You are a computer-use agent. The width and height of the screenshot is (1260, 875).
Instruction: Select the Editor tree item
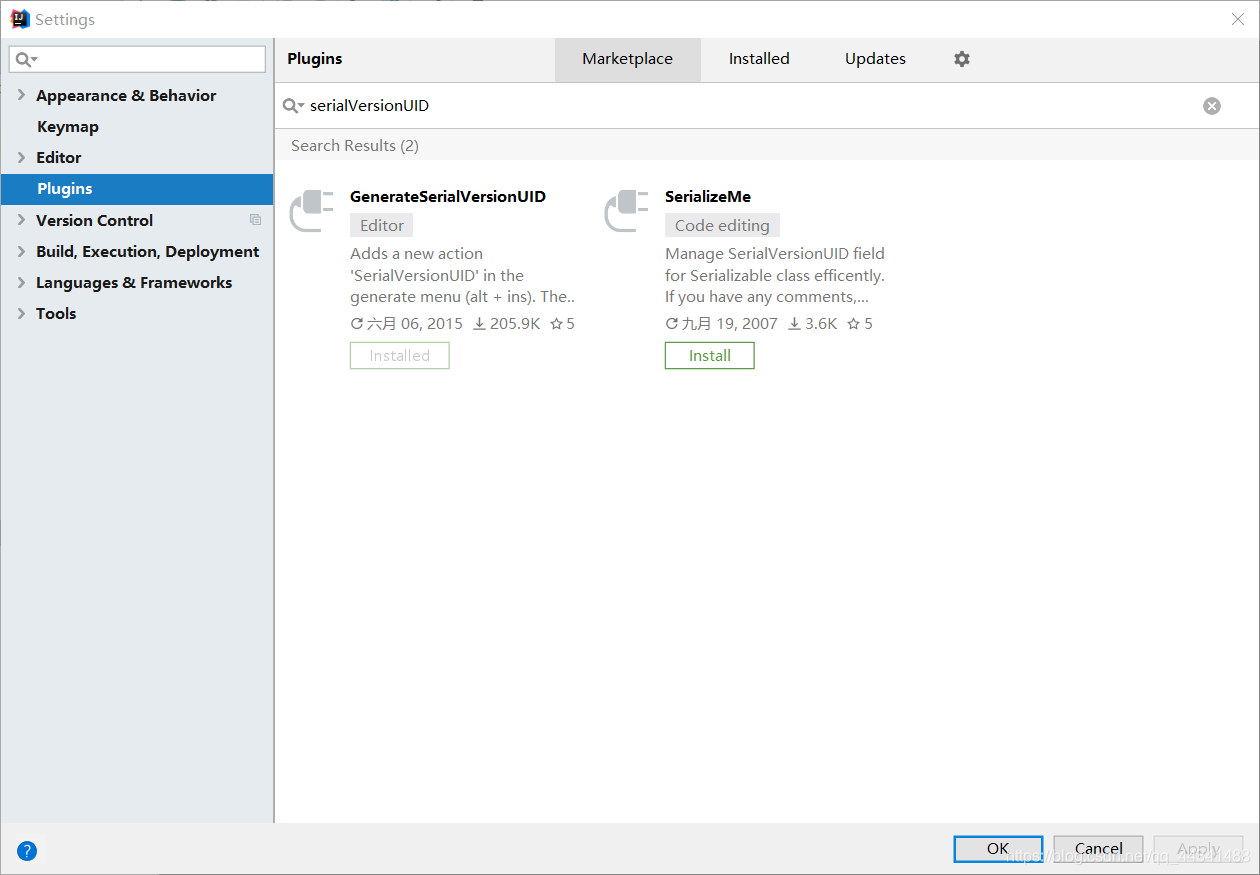[59, 157]
